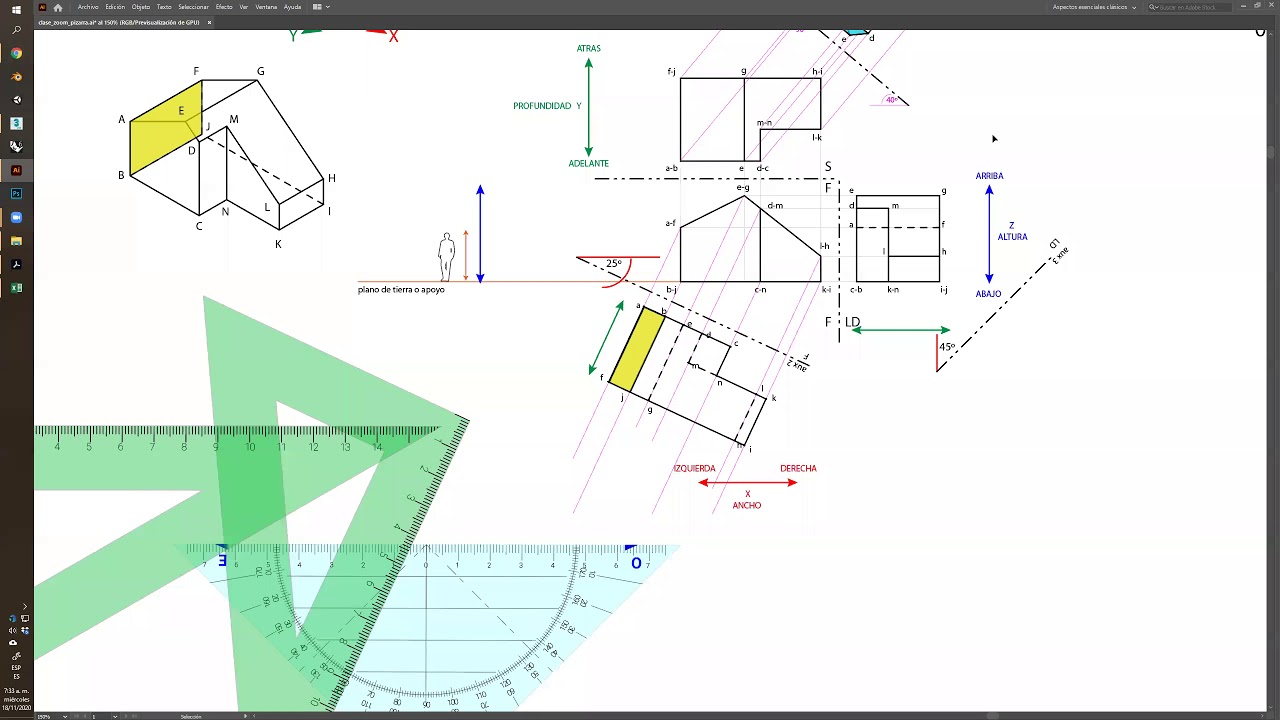The height and width of the screenshot is (720, 1280).
Task: Open Adobe Photoshop from taskbar
Action: click(x=16, y=193)
